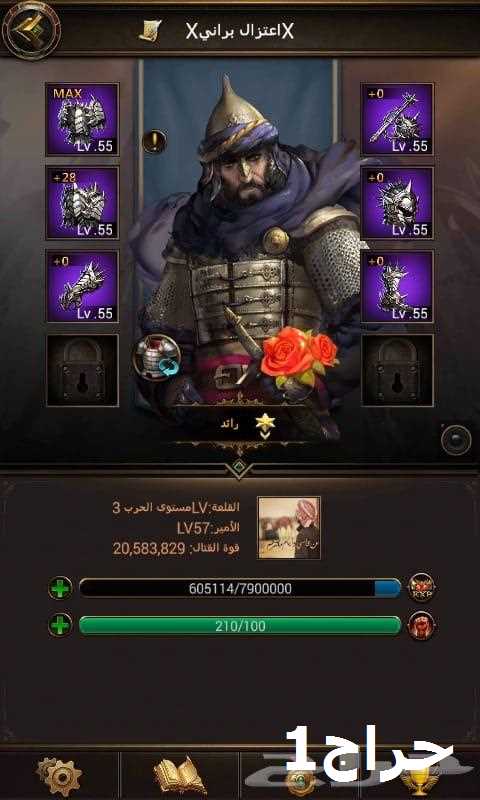Tap the locked slot below the gauntlet
The image size is (480, 800).
[x=82, y=370]
